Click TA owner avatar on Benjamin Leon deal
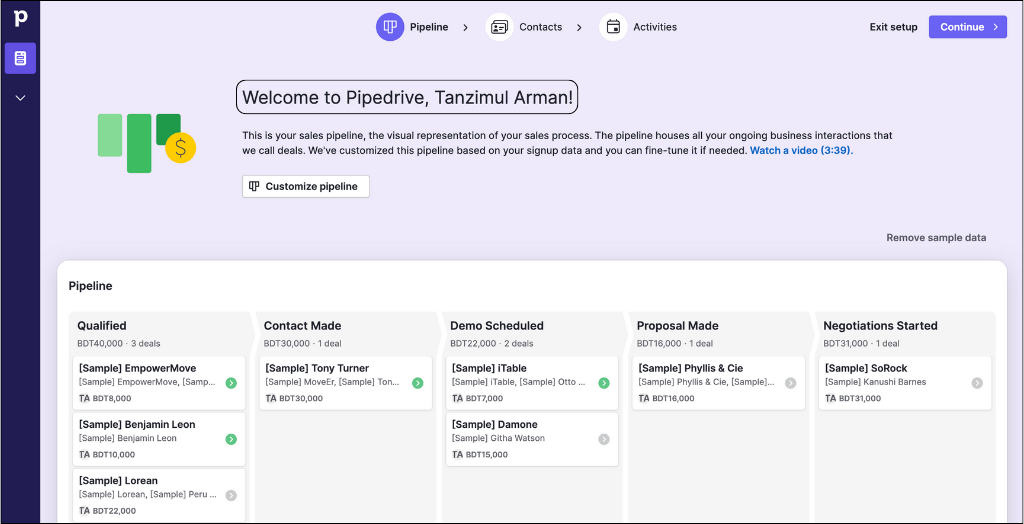This screenshot has width=1024, height=524. click(x=84, y=455)
